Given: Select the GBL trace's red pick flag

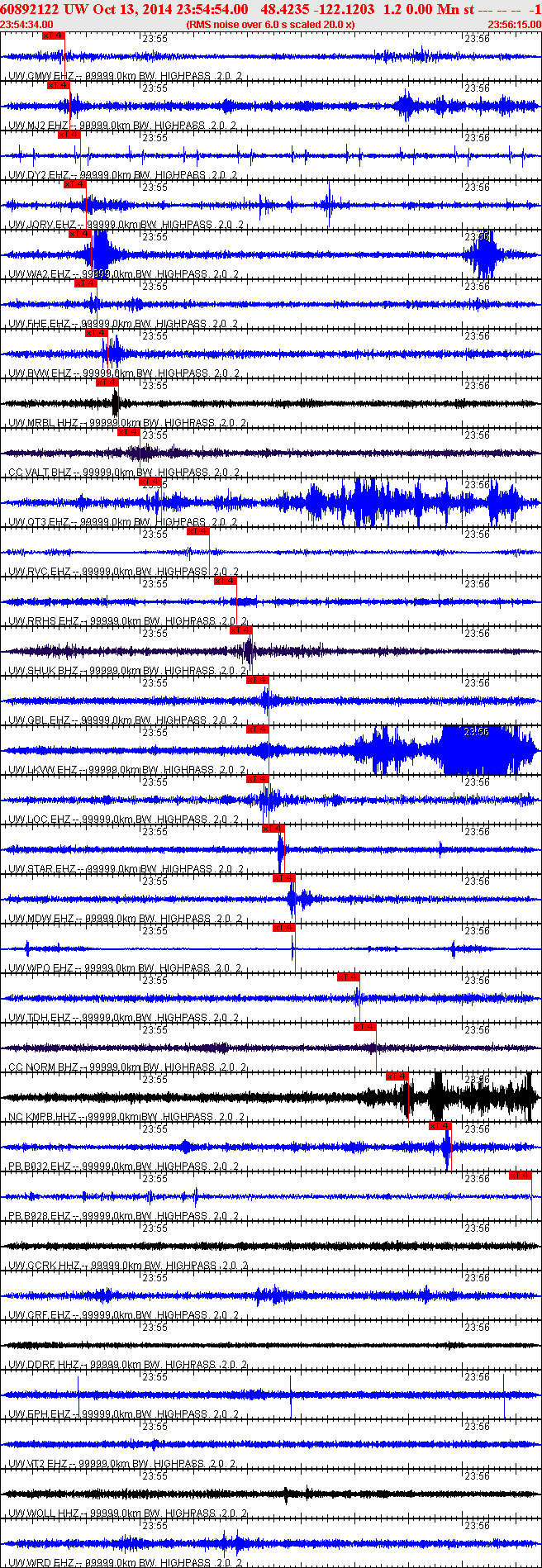Looking at the screenshot, I should click(x=258, y=680).
